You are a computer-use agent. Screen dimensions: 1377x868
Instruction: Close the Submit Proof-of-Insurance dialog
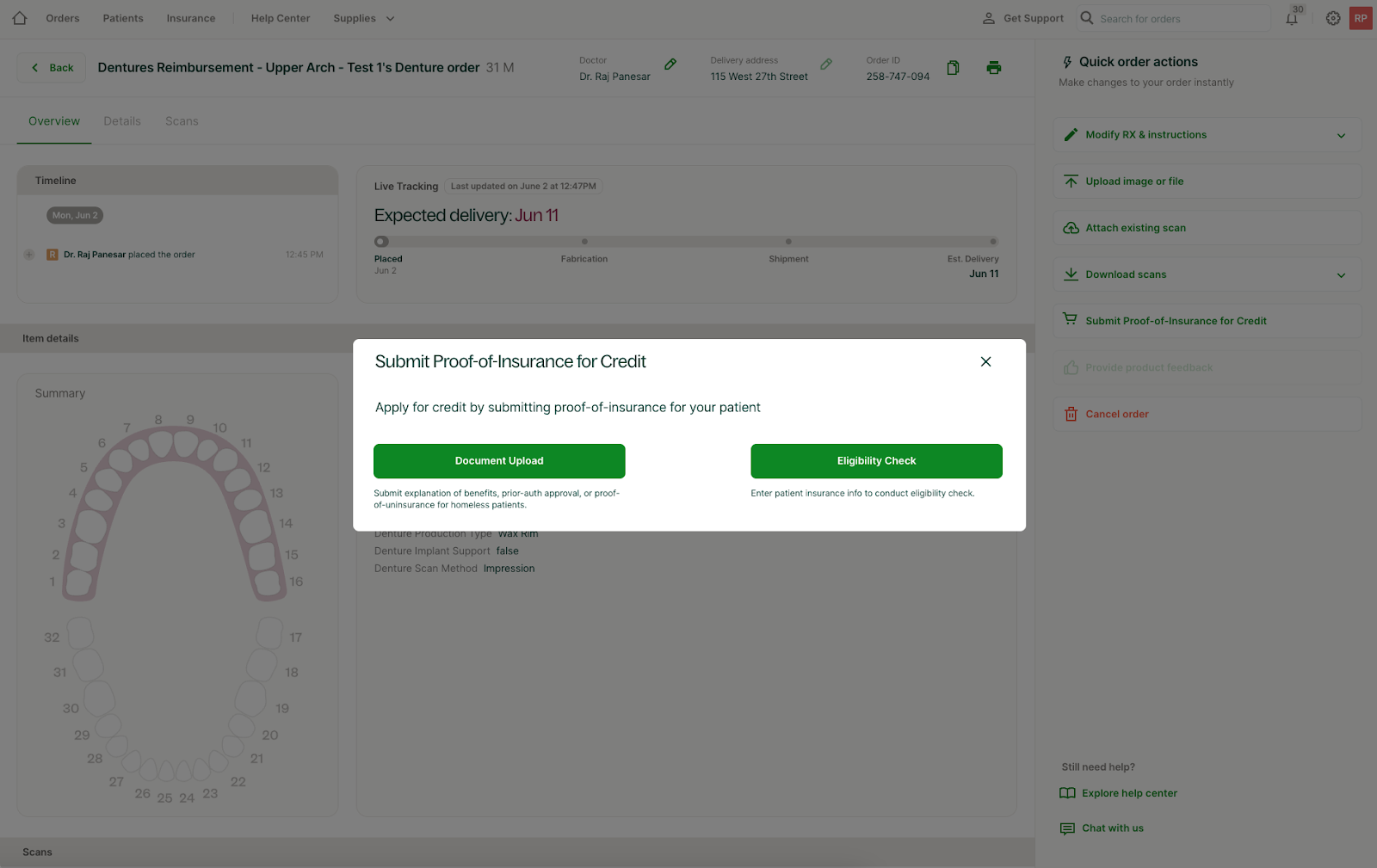coord(985,362)
